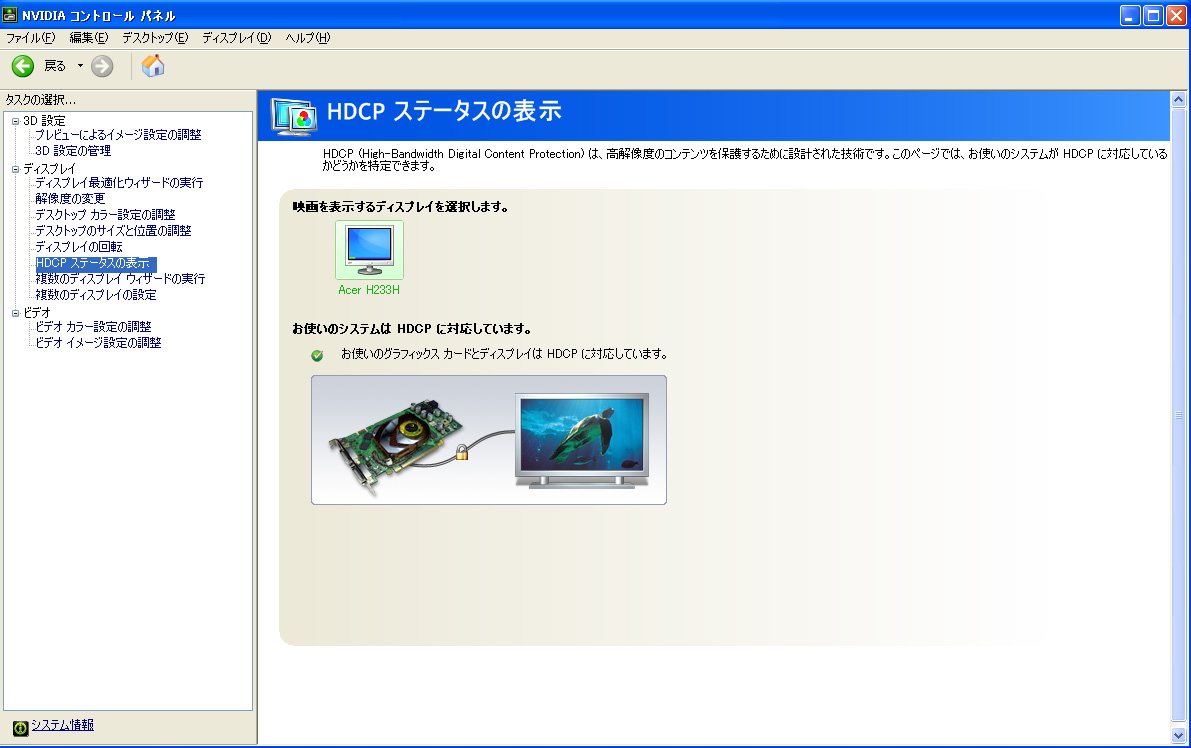1191x748 pixels.
Task: Collapse the 3D 設定 tree node
Action: (15, 122)
